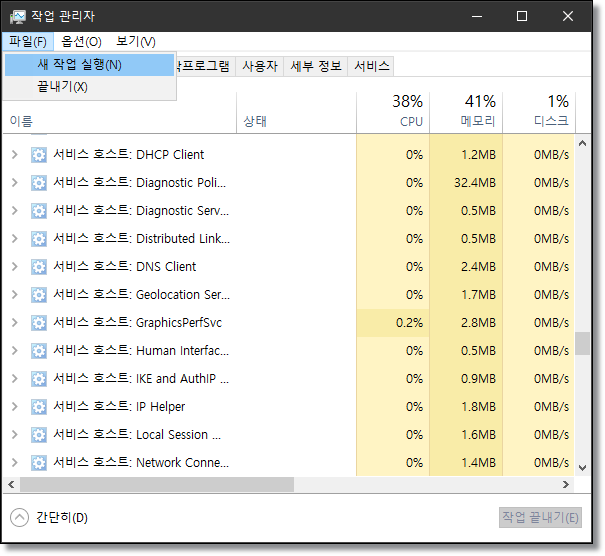Choose 끝내기(X) from the file menu
This screenshot has height=556, width=605.
tap(89, 87)
